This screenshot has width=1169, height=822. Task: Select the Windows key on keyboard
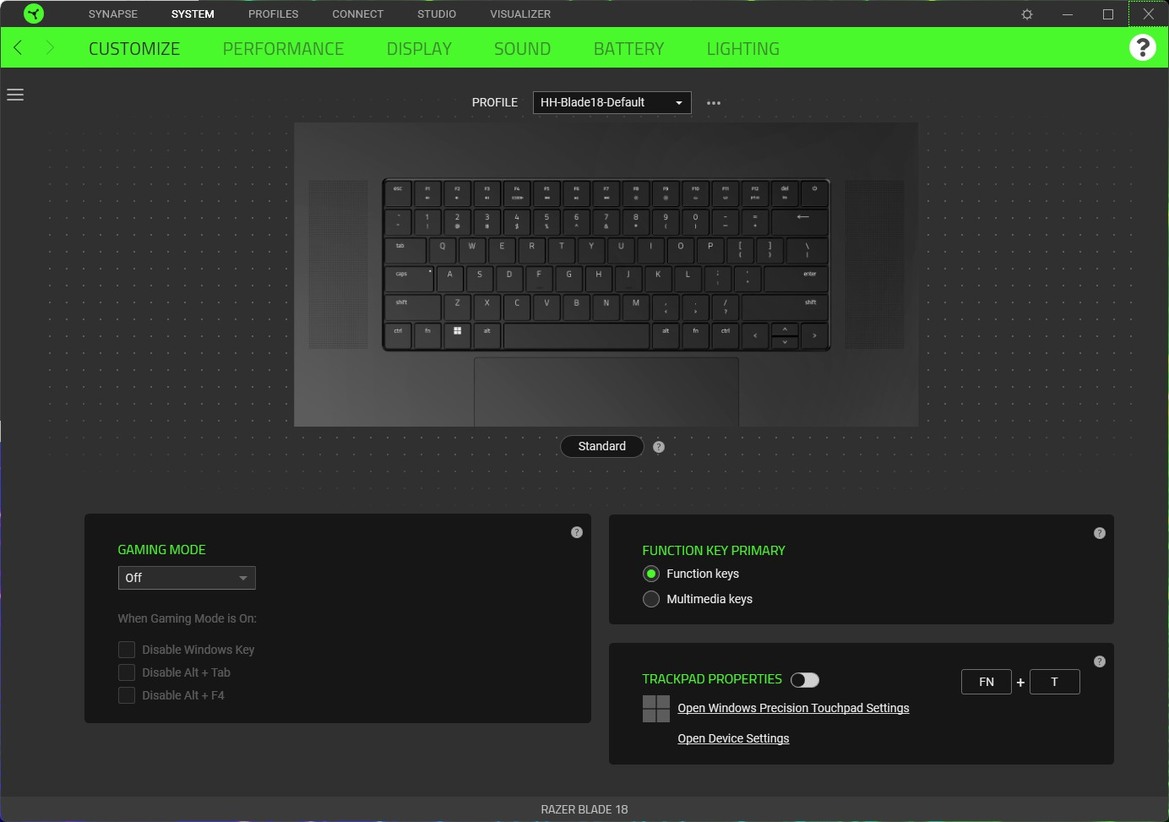457,334
